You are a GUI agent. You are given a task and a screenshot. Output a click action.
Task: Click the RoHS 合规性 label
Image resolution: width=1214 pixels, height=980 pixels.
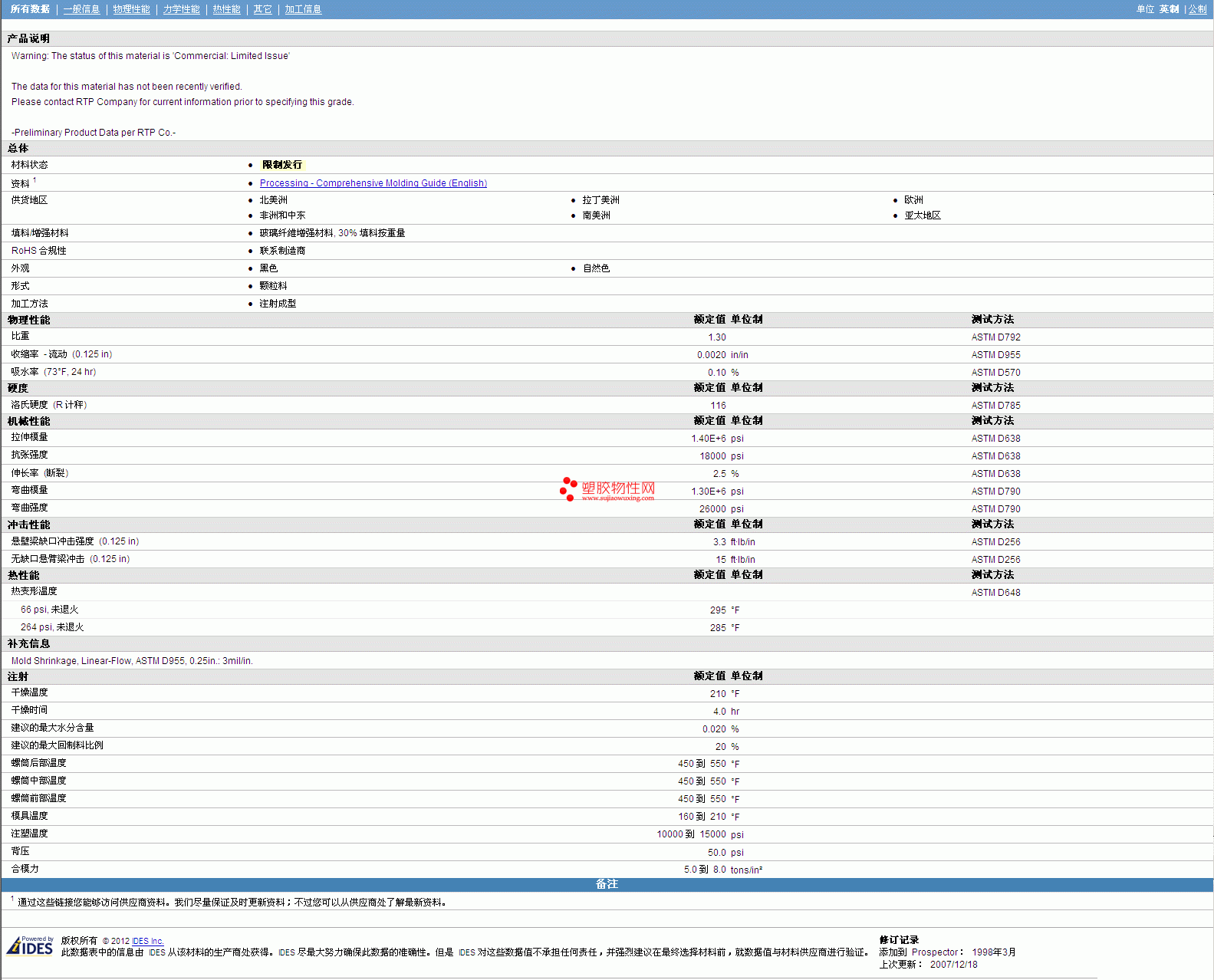(x=38, y=251)
